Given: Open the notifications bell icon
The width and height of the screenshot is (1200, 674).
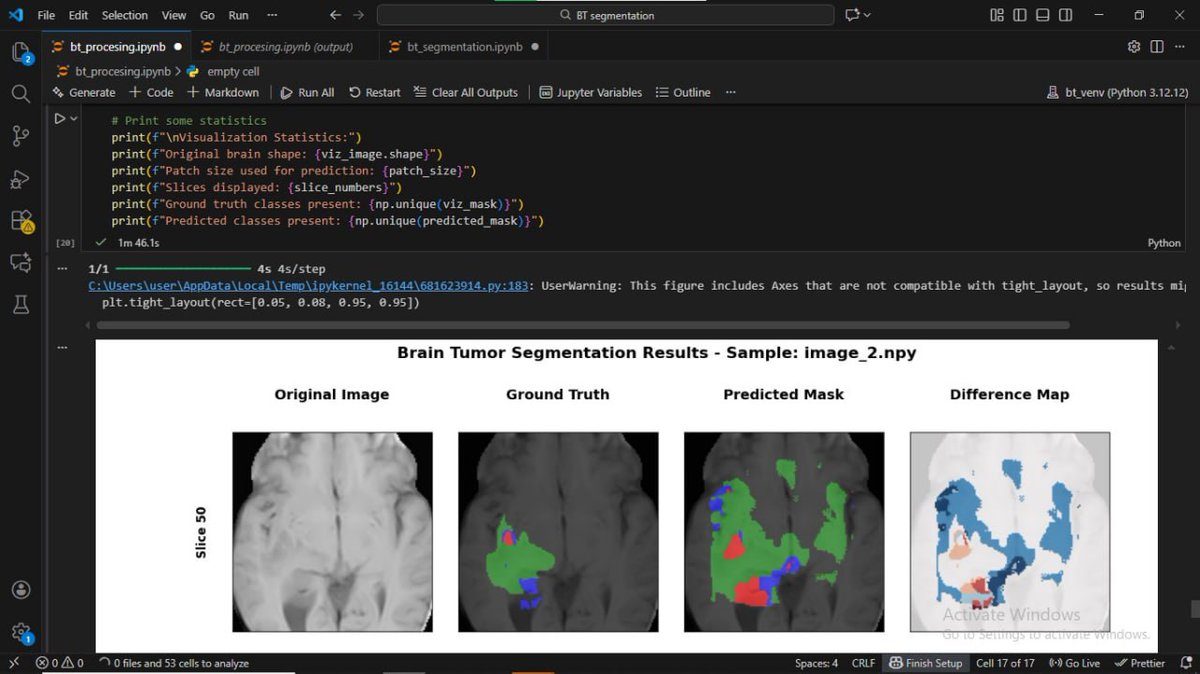Looking at the screenshot, I should [x=1185, y=663].
